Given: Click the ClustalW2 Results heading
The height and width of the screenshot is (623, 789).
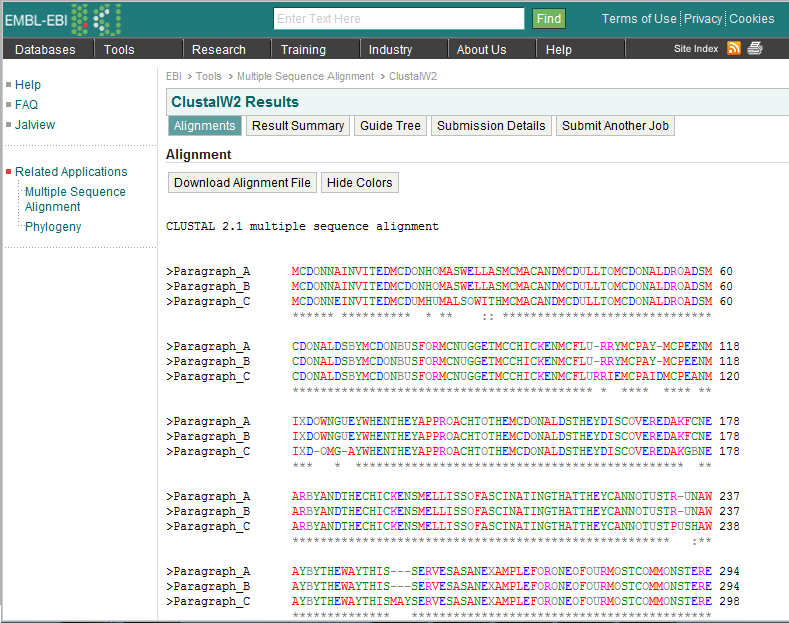Looking at the screenshot, I should [235, 102].
